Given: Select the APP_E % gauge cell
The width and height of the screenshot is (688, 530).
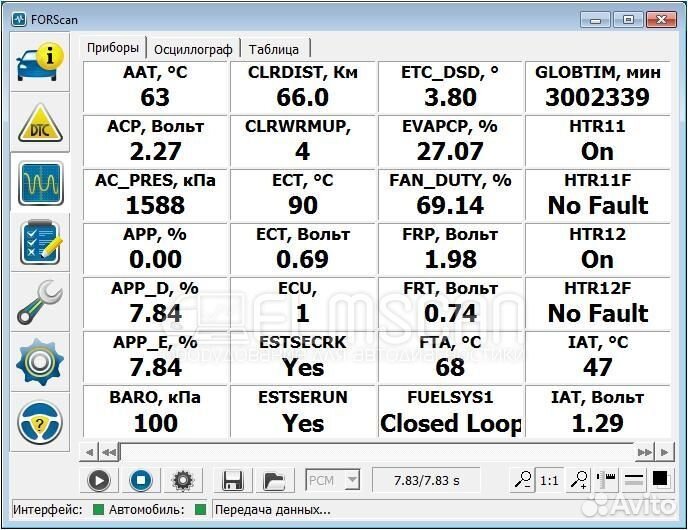Looking at the screenshot, I should 155,357.
